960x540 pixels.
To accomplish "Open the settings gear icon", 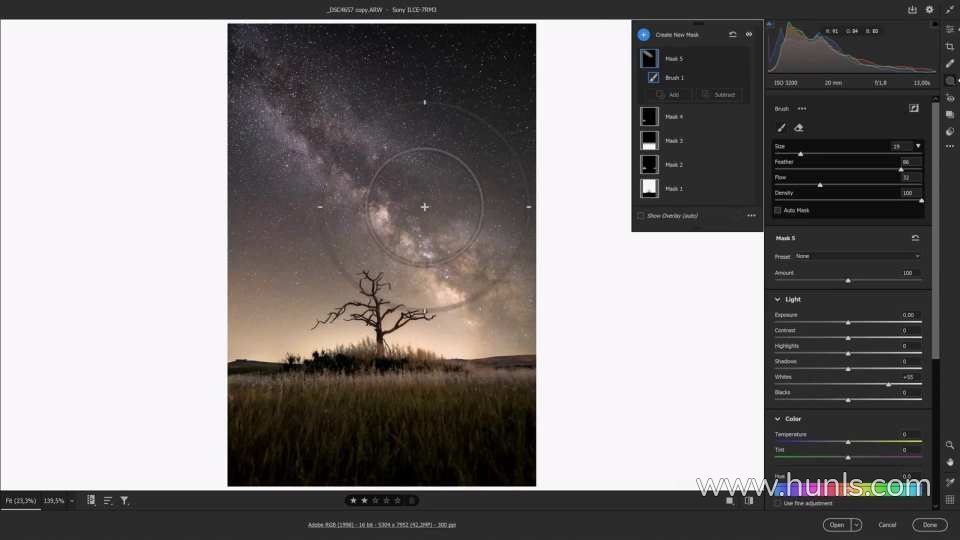I will point(930,10).
